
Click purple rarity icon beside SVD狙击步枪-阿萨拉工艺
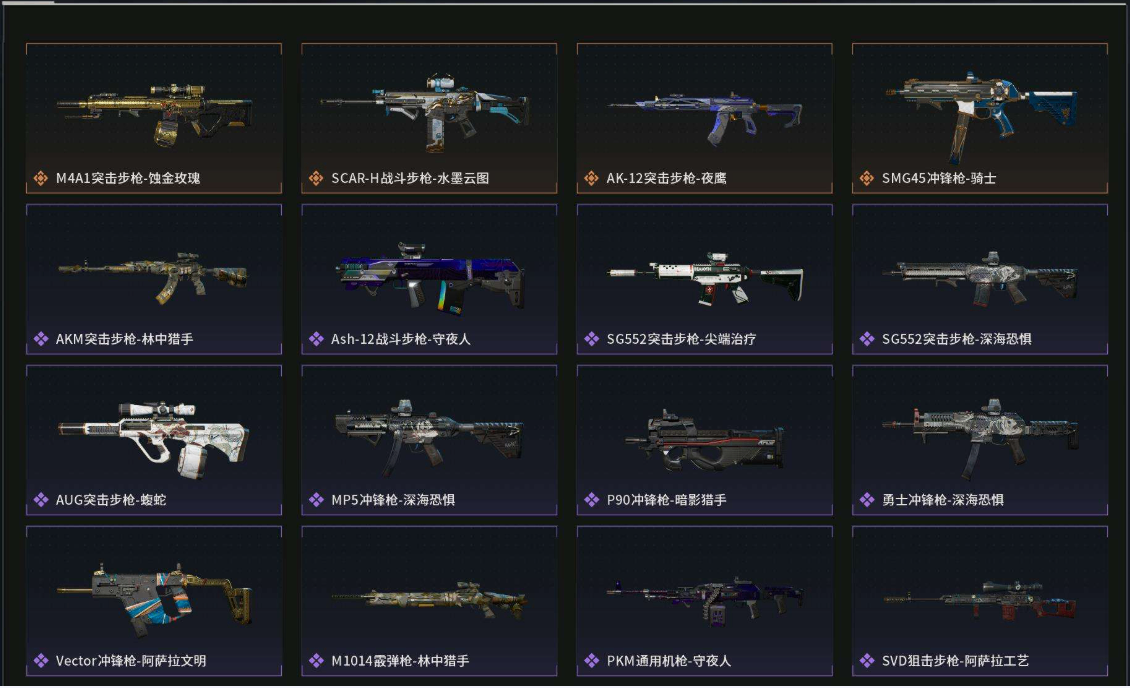tap(866, 660)
